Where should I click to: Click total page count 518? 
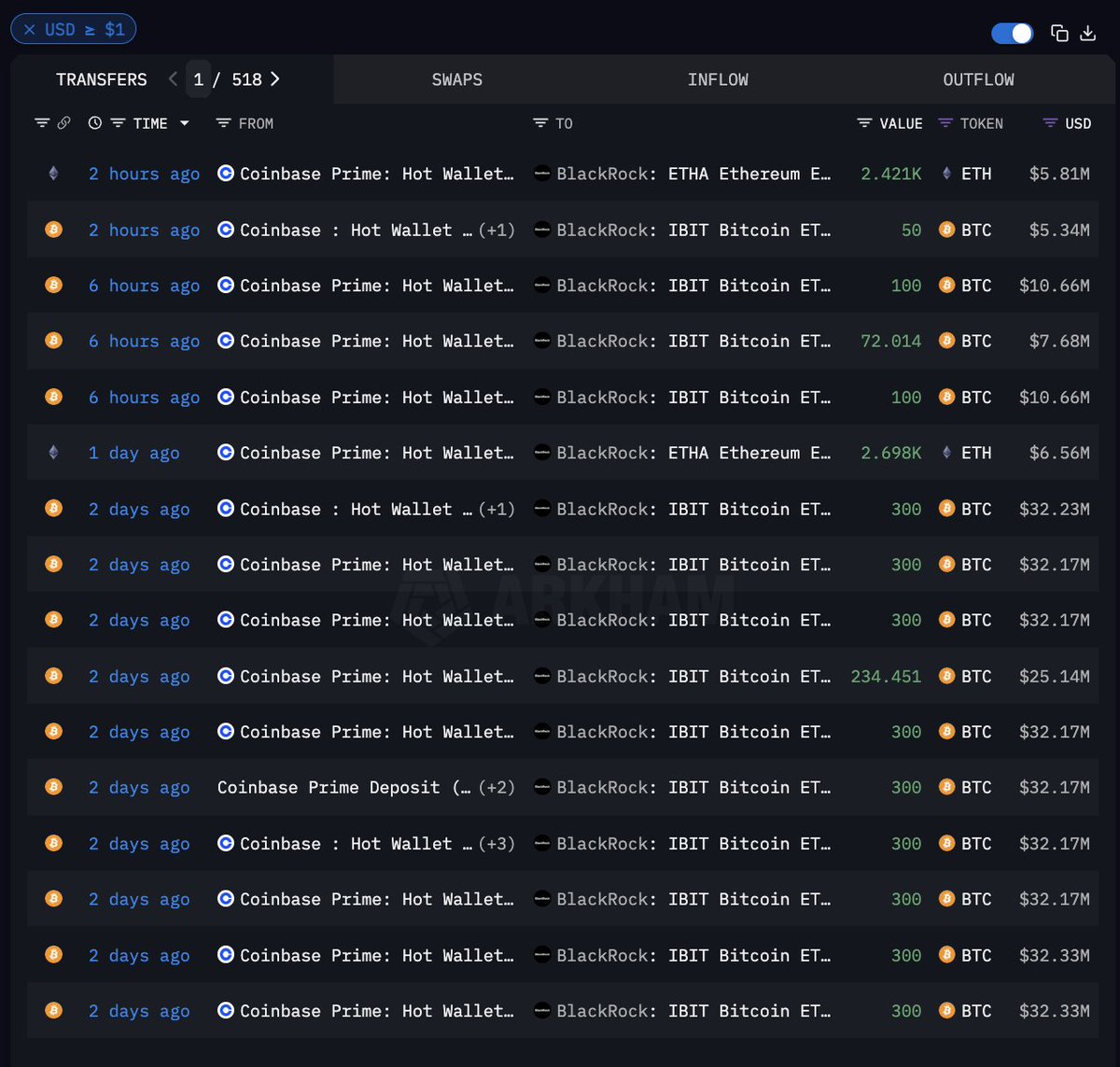click(246, 79)
